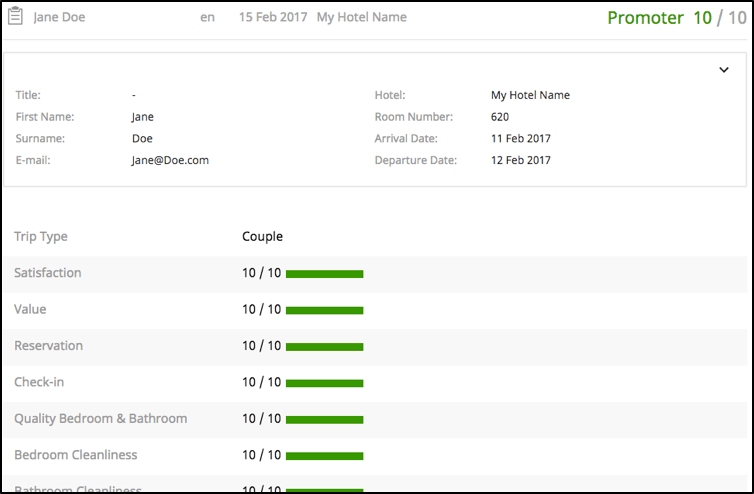The width and height of the screenshot is (754, 494).
Task: Click the clipboard icon beside Jane Doe
Action: 16,17
